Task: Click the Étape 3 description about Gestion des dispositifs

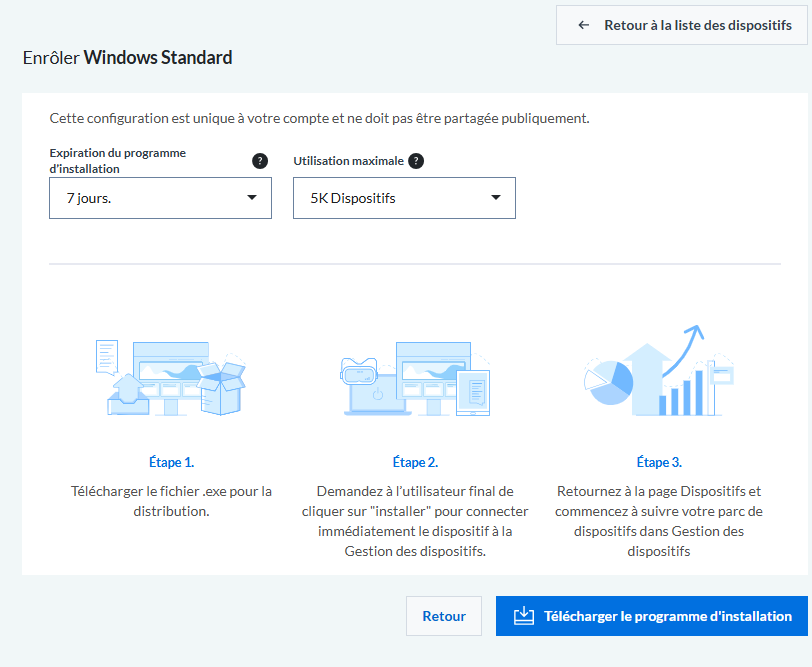Action: tap(659, 521)
